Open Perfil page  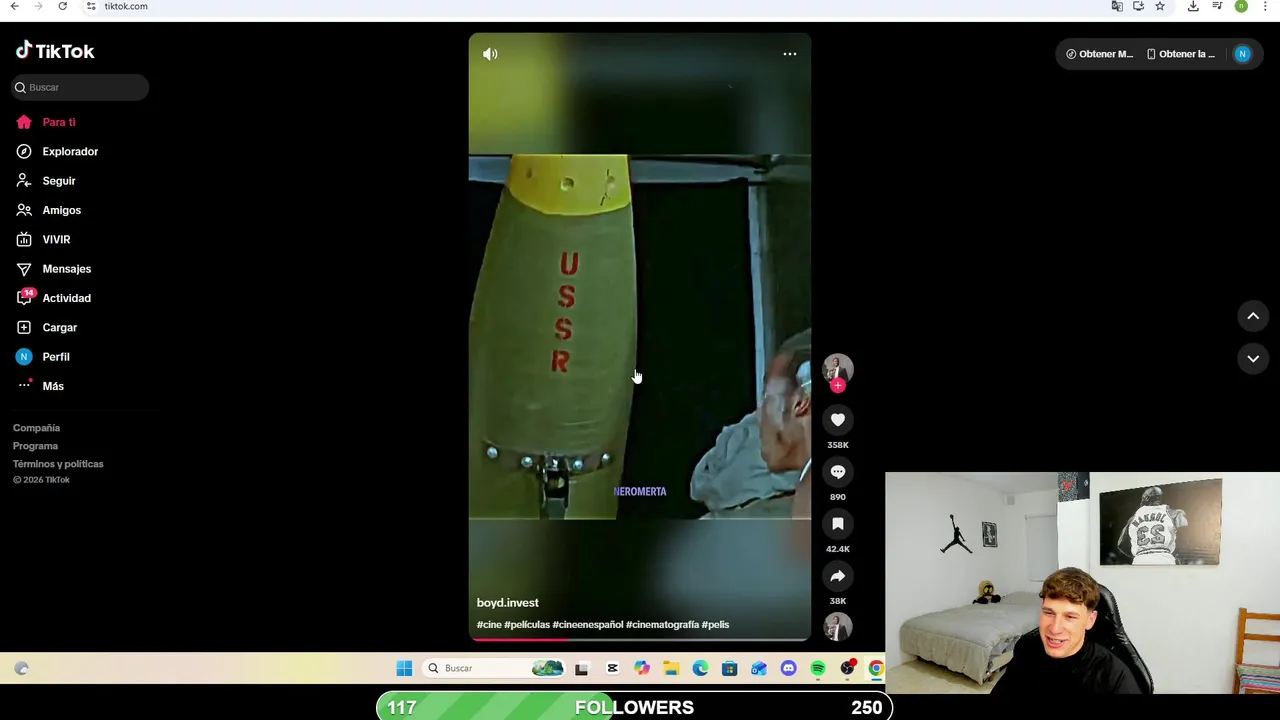(x=55, y=357)
